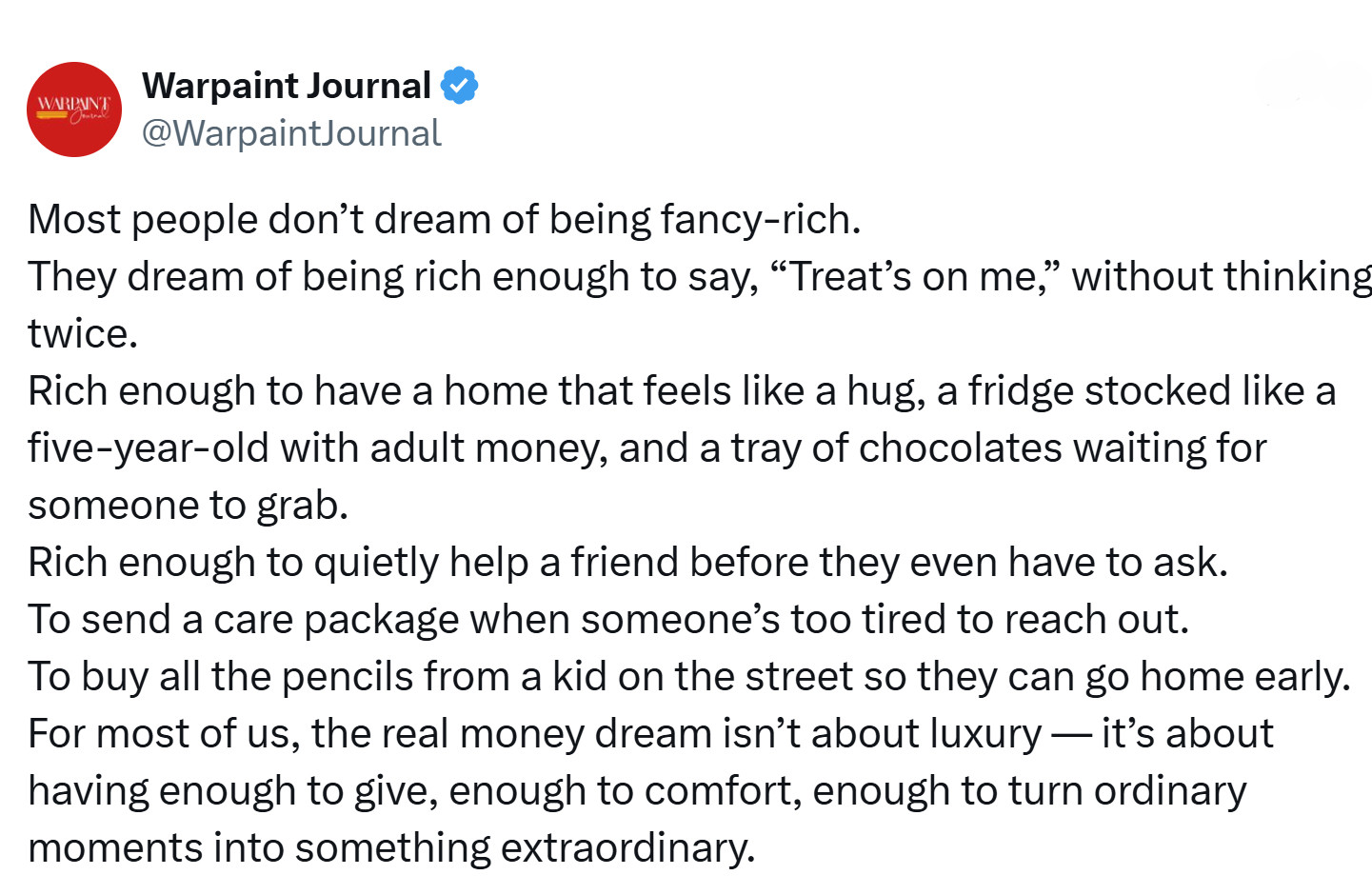Click the phrase "home that feels like a hug"
The height and width of the screenshot is (895, 1372).
[x=685, y=391]
